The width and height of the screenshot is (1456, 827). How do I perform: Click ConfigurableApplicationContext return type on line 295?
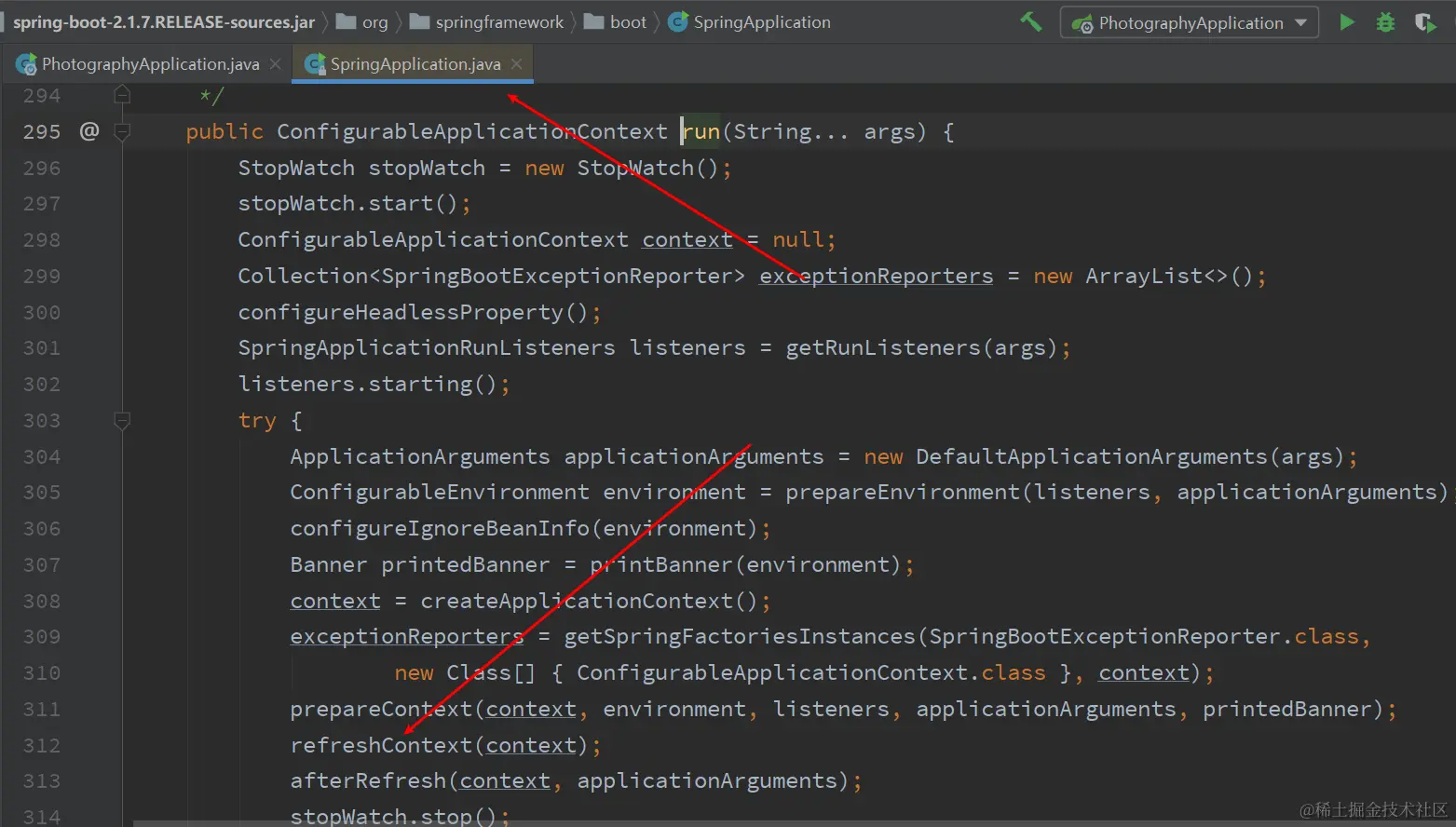(x=472, y=131)
